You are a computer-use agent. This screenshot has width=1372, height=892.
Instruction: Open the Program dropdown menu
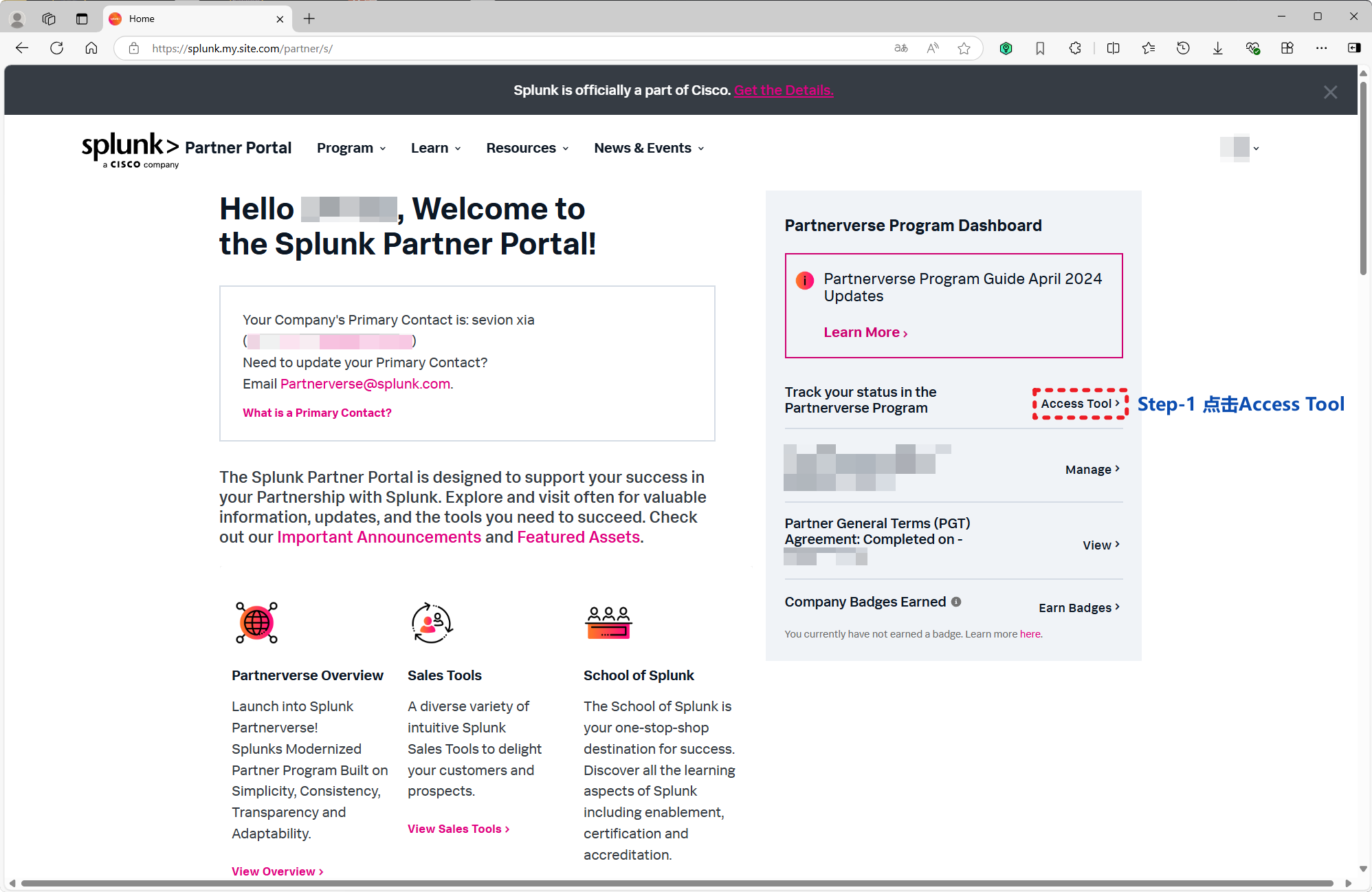click(351, 148)
